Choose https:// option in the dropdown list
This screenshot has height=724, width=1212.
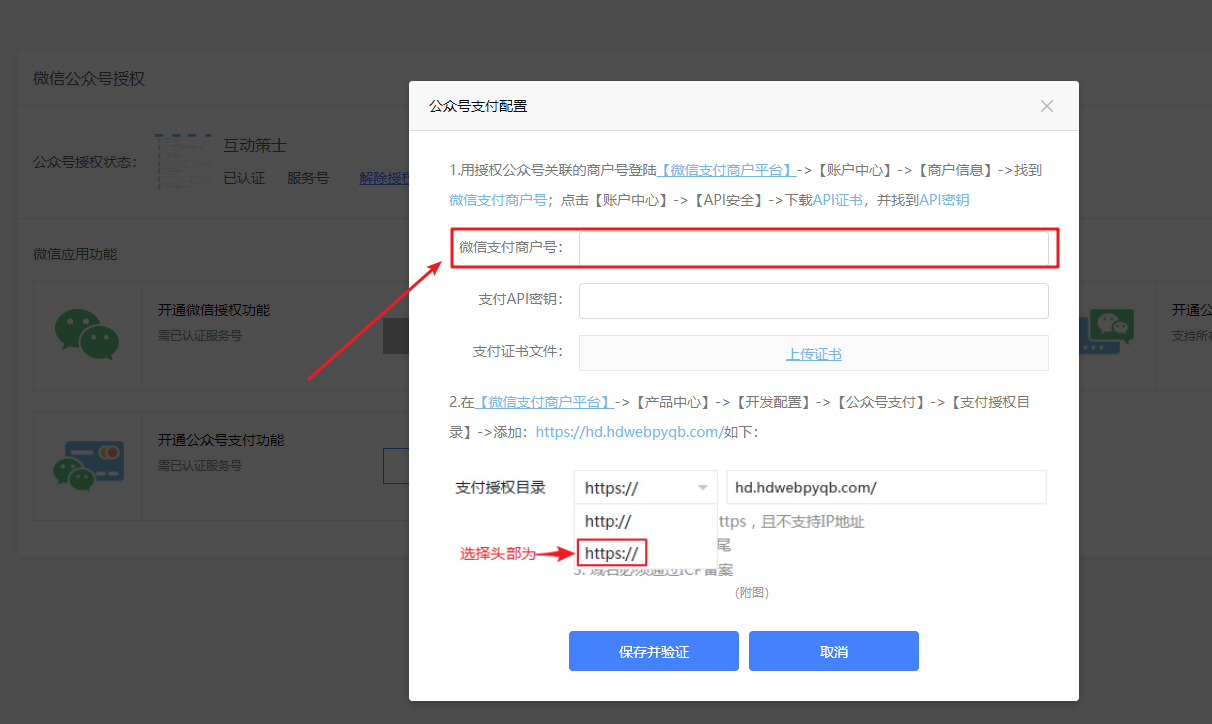(x=612, y=553)
